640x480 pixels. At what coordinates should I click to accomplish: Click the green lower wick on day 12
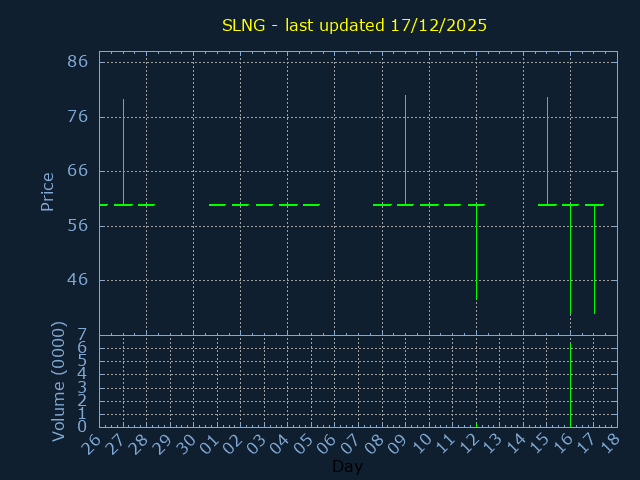tap(476, 252)
